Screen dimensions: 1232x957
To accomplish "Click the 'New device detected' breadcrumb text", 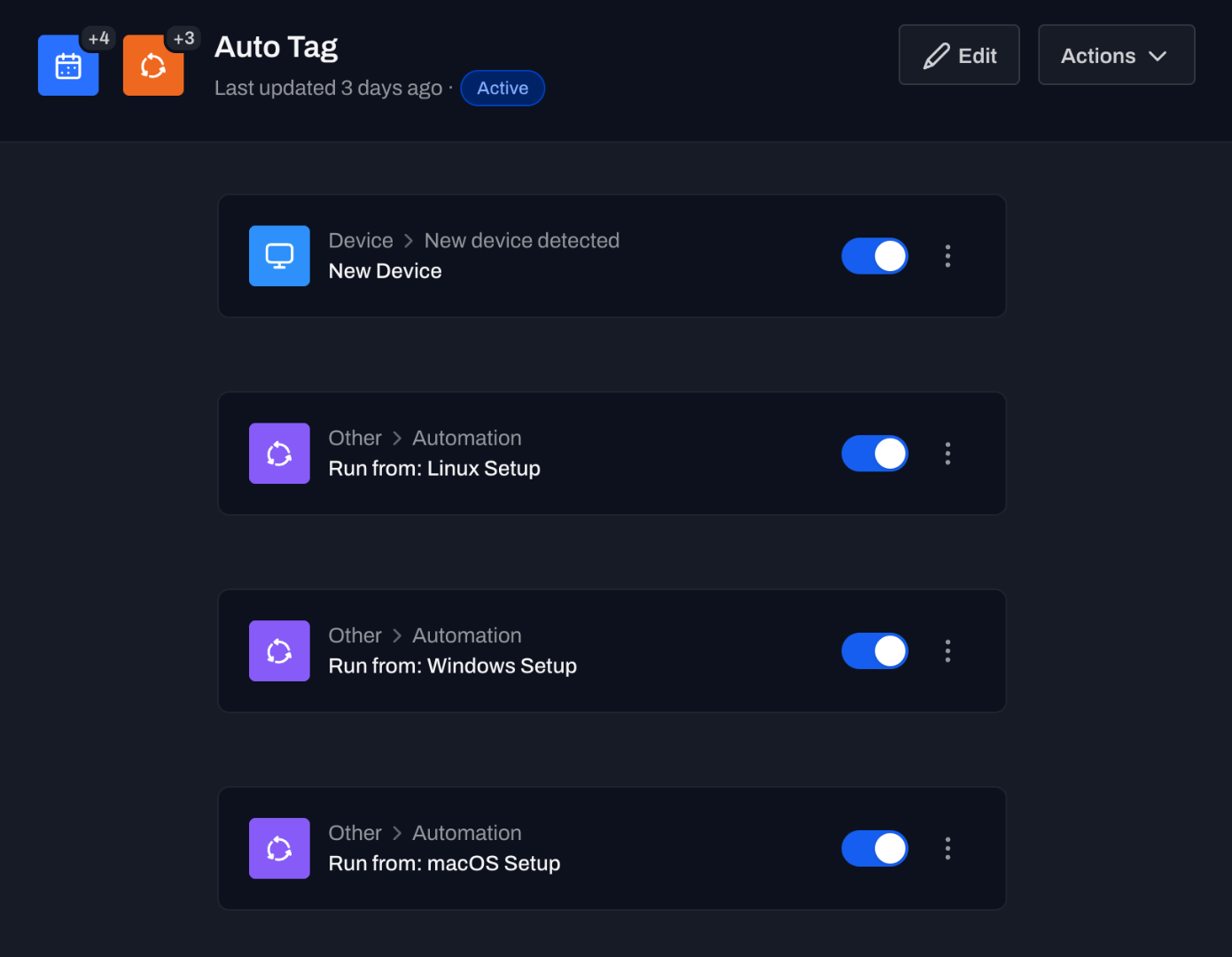I will [522, 240].
